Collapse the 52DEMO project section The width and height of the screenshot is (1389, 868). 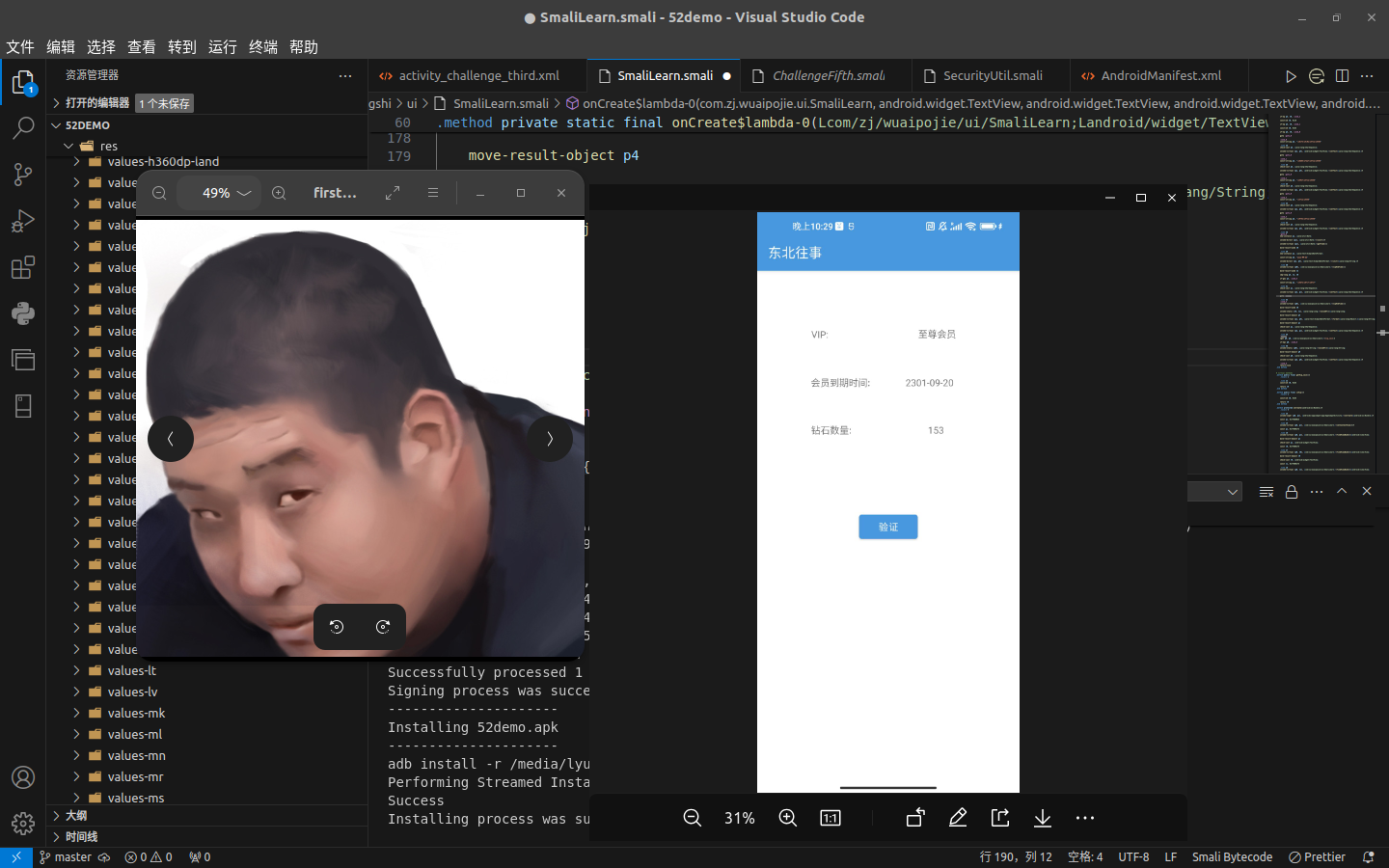coord(87,125)
